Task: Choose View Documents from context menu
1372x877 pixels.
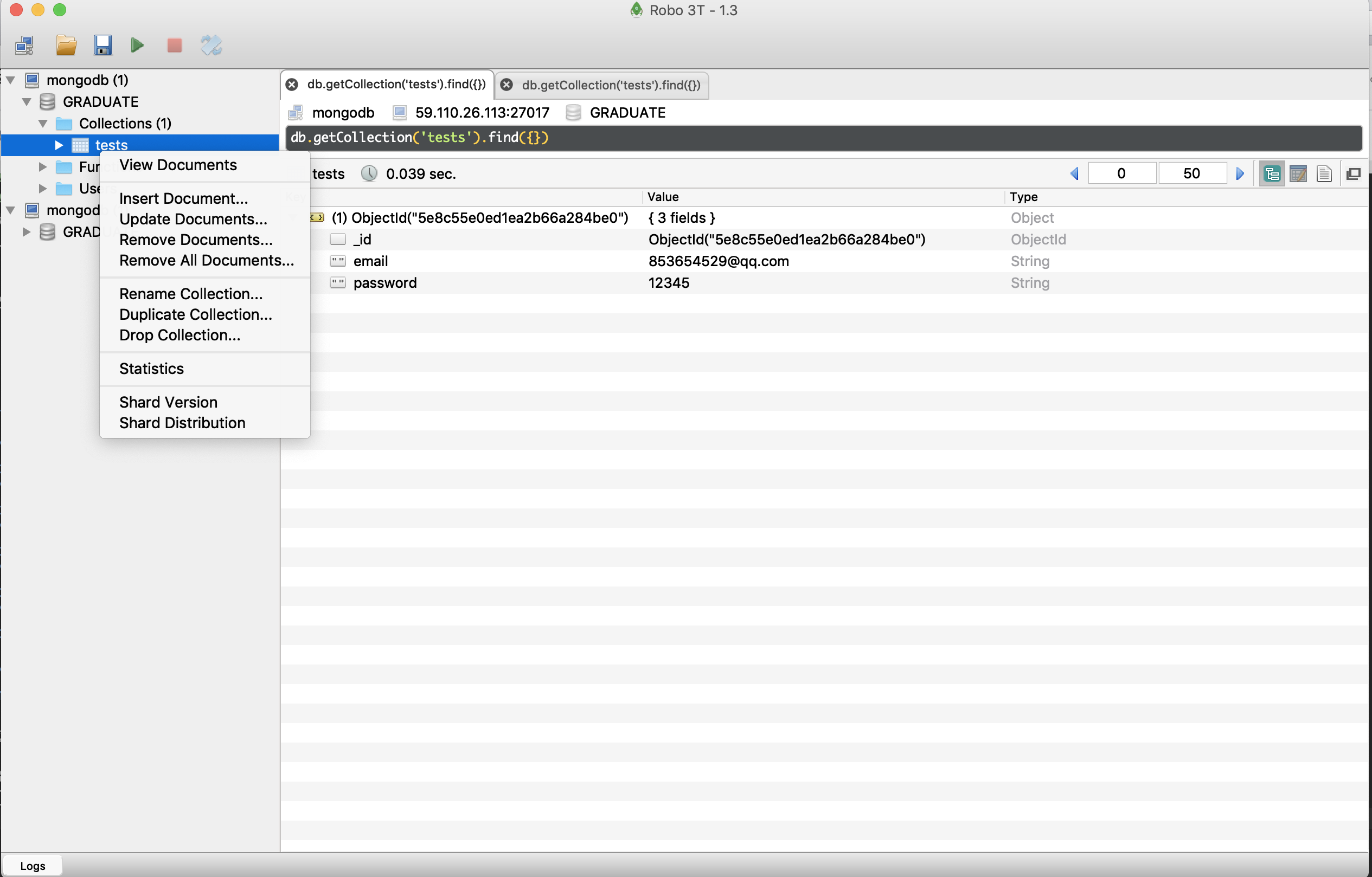Action: point(204,165)
